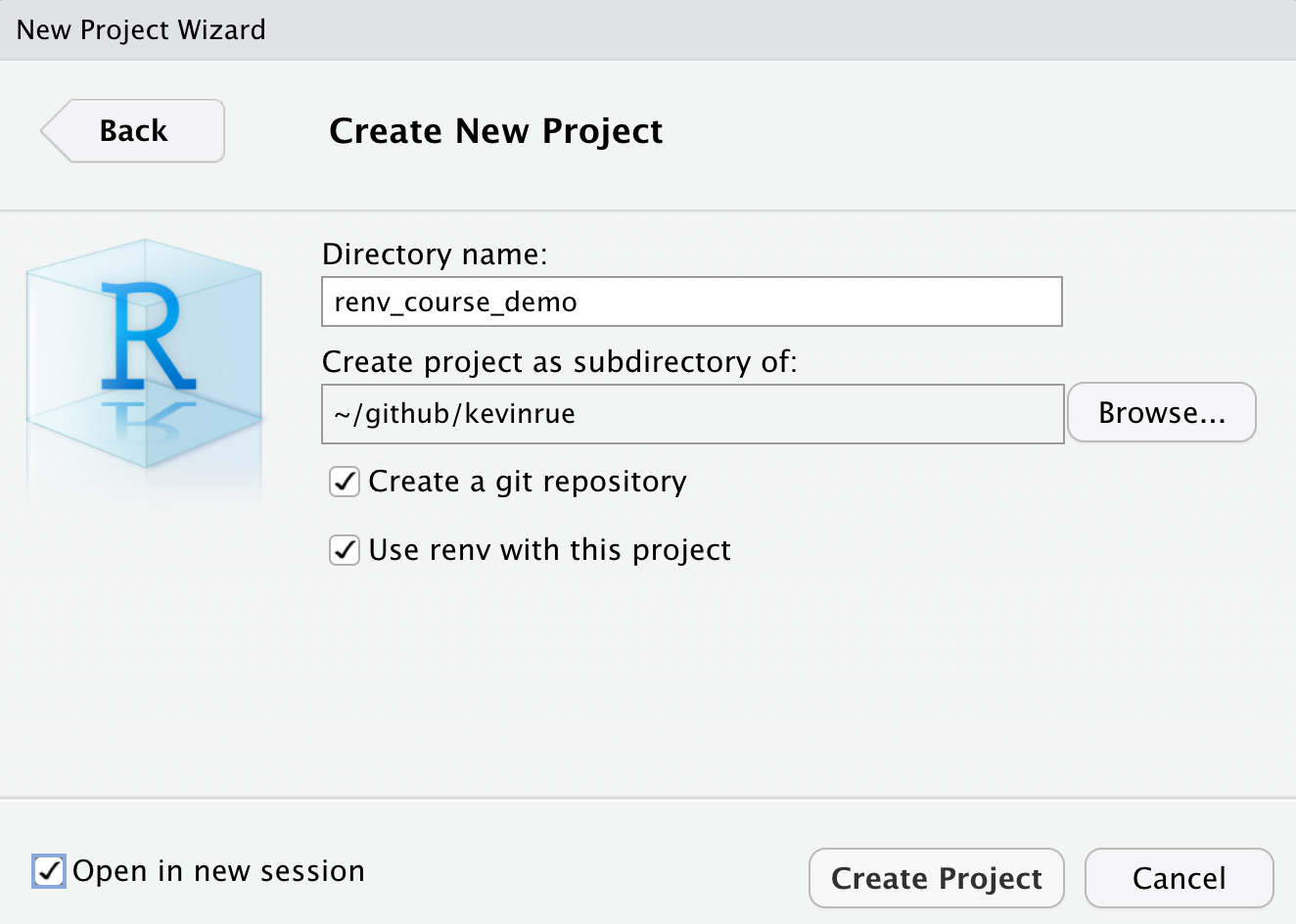Go back using the Back arrow button
Image resolution: width=1296 pixels, height=924 pixels.
click(133, 131)
